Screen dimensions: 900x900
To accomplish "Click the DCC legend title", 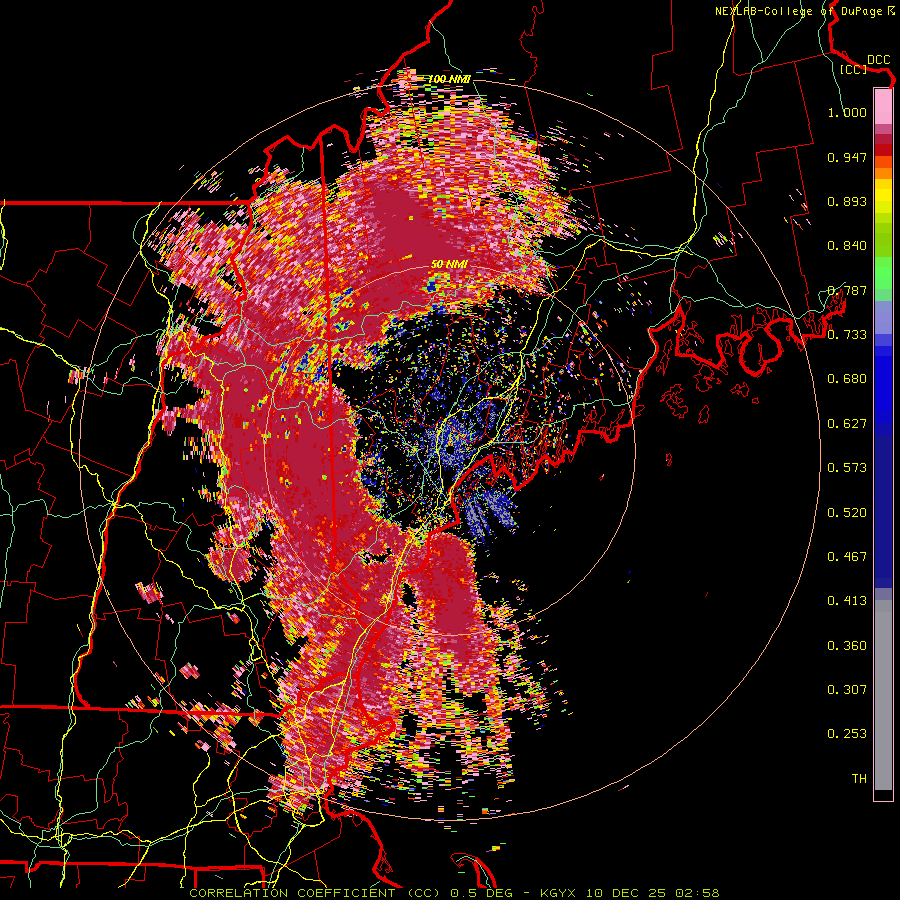I will pyautogui.click(x=878, y=60).
